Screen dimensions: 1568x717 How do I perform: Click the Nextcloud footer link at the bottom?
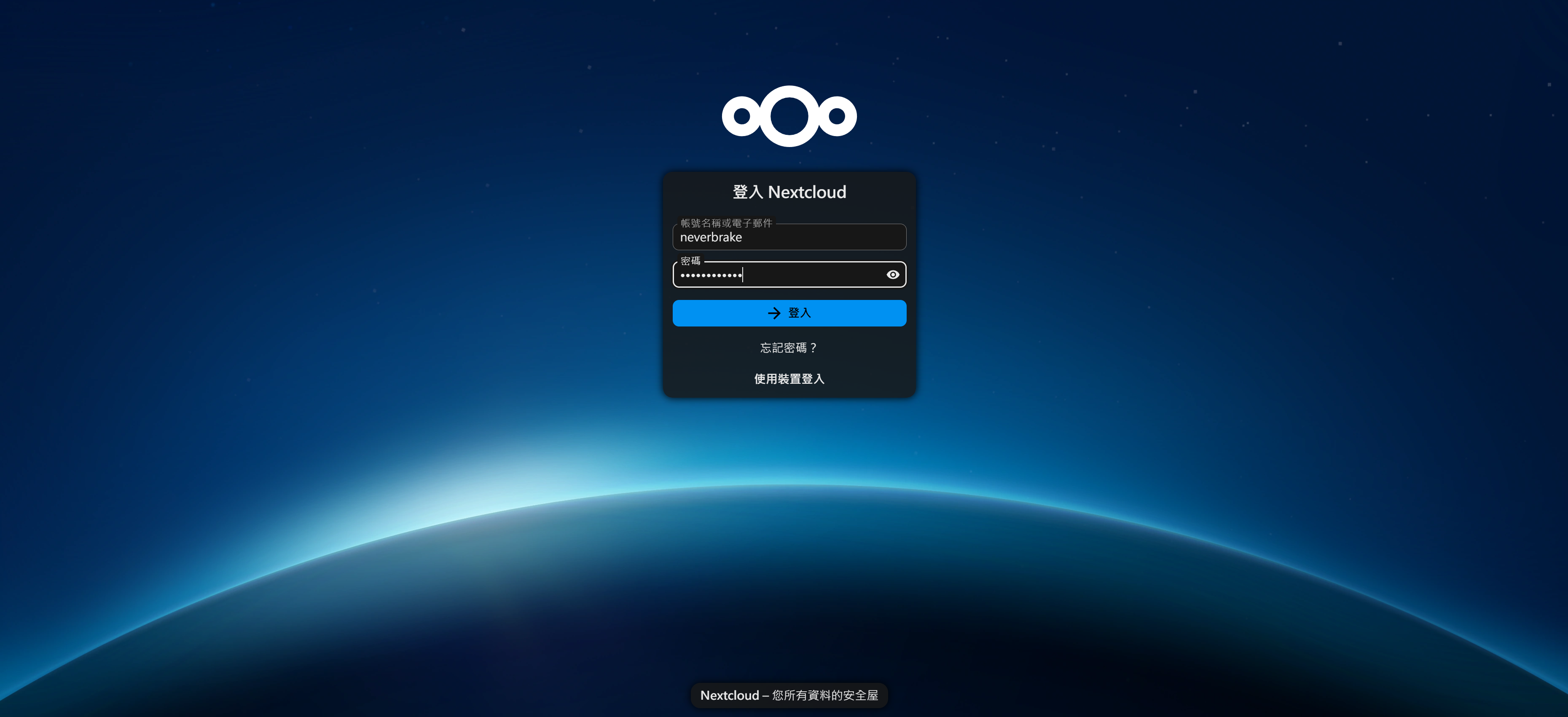(x=729, y=695)
